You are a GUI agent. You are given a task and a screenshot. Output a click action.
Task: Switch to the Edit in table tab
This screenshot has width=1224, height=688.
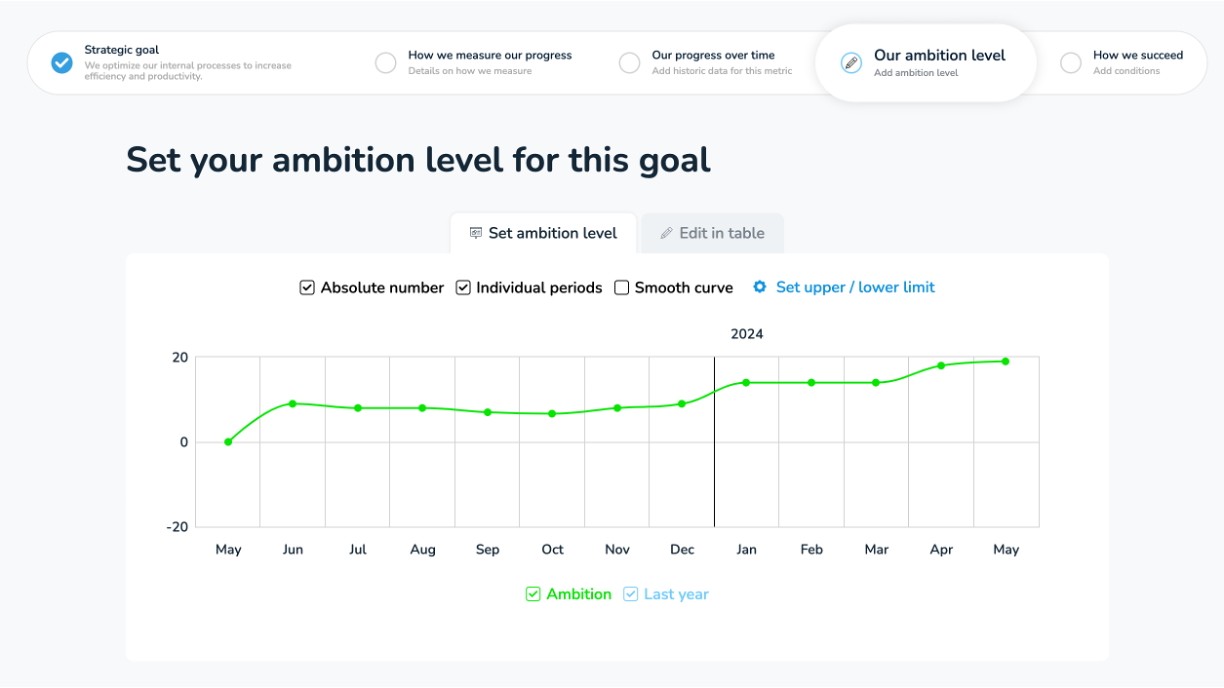(x=712, y=233)
